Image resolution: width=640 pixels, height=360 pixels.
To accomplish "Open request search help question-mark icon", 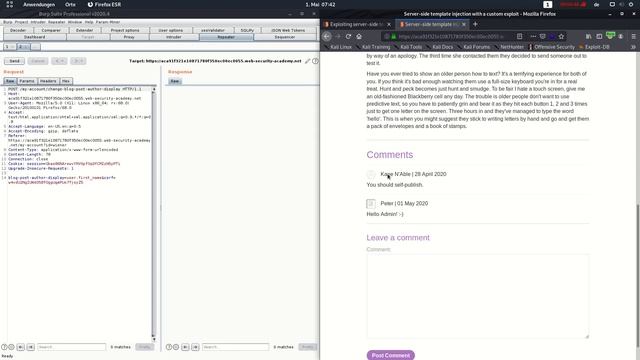I will click(x=4, y=347).
